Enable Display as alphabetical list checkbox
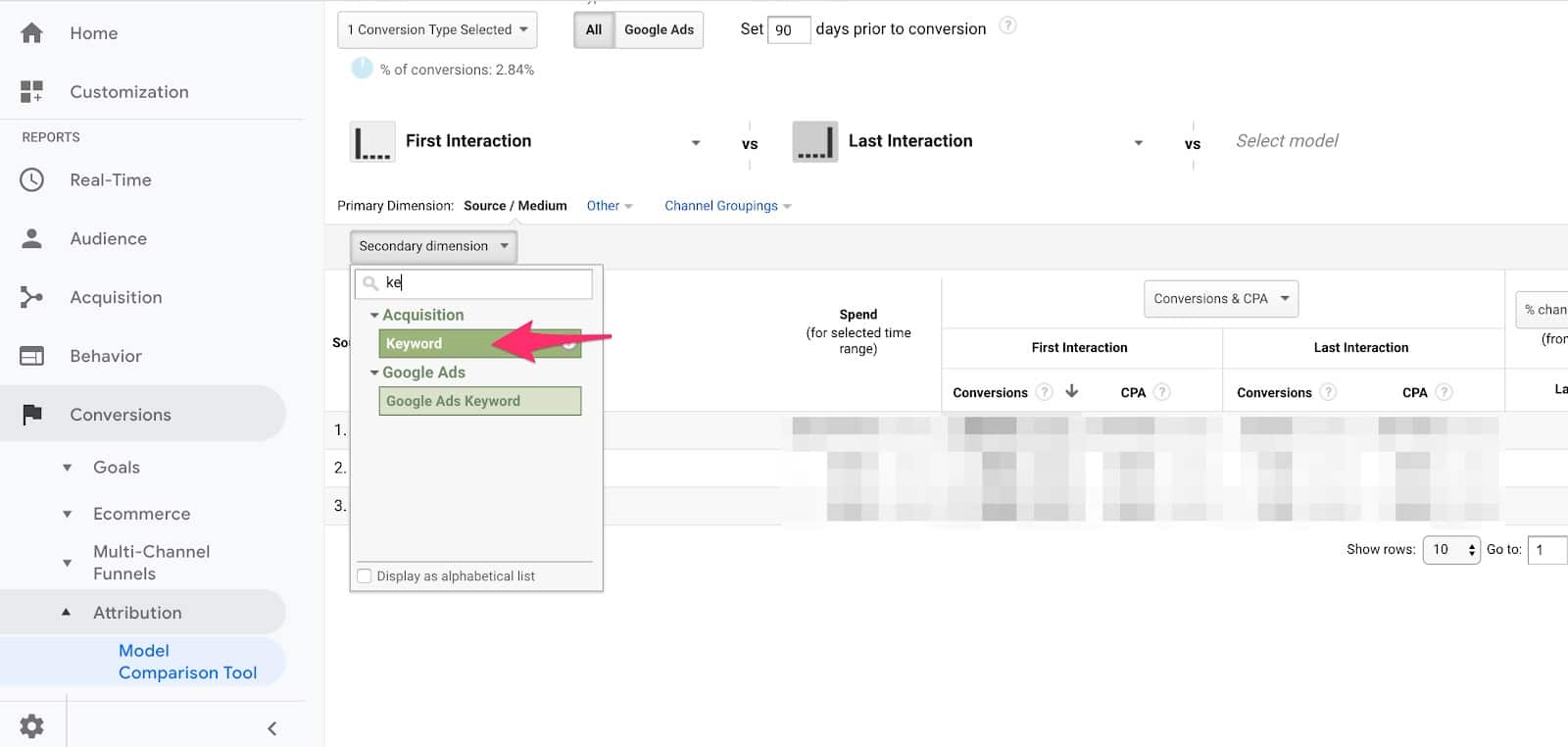Image resolution: width=1568 pixels, height=747 pixels. point(365,576)
